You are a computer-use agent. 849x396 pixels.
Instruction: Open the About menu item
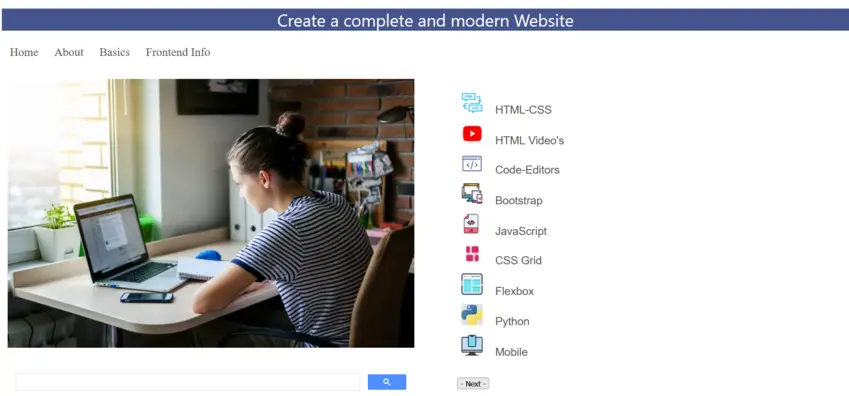click(69, 53)
